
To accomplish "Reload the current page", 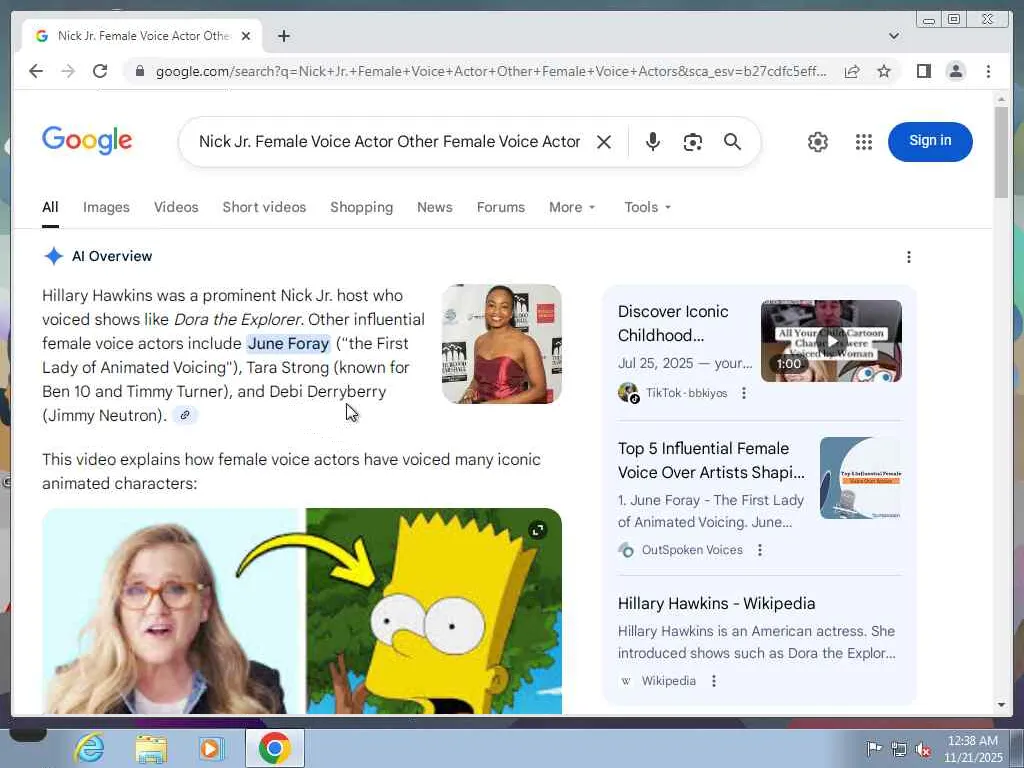I will pos(100,71).
